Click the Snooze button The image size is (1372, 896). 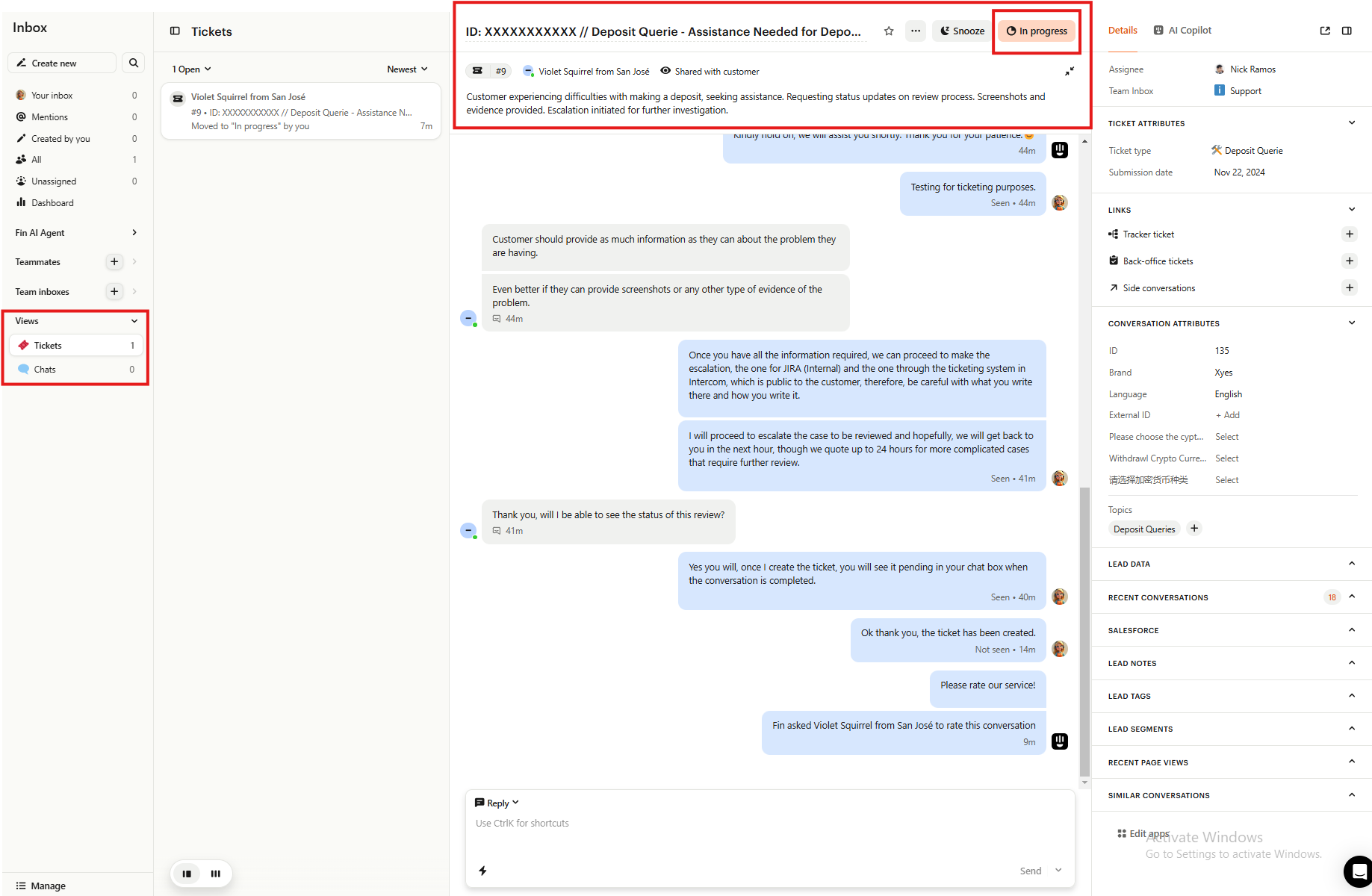[962, 31]
